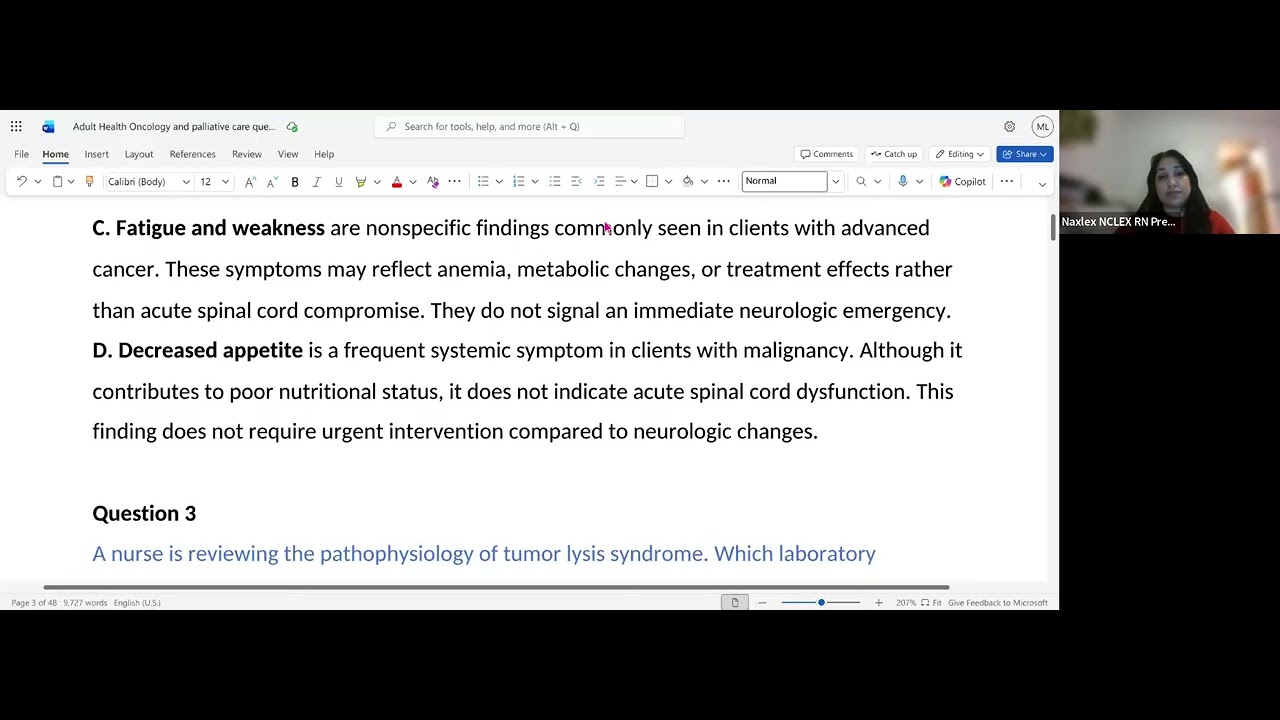Click the cloud saved status icon

[x=292, y=127]
